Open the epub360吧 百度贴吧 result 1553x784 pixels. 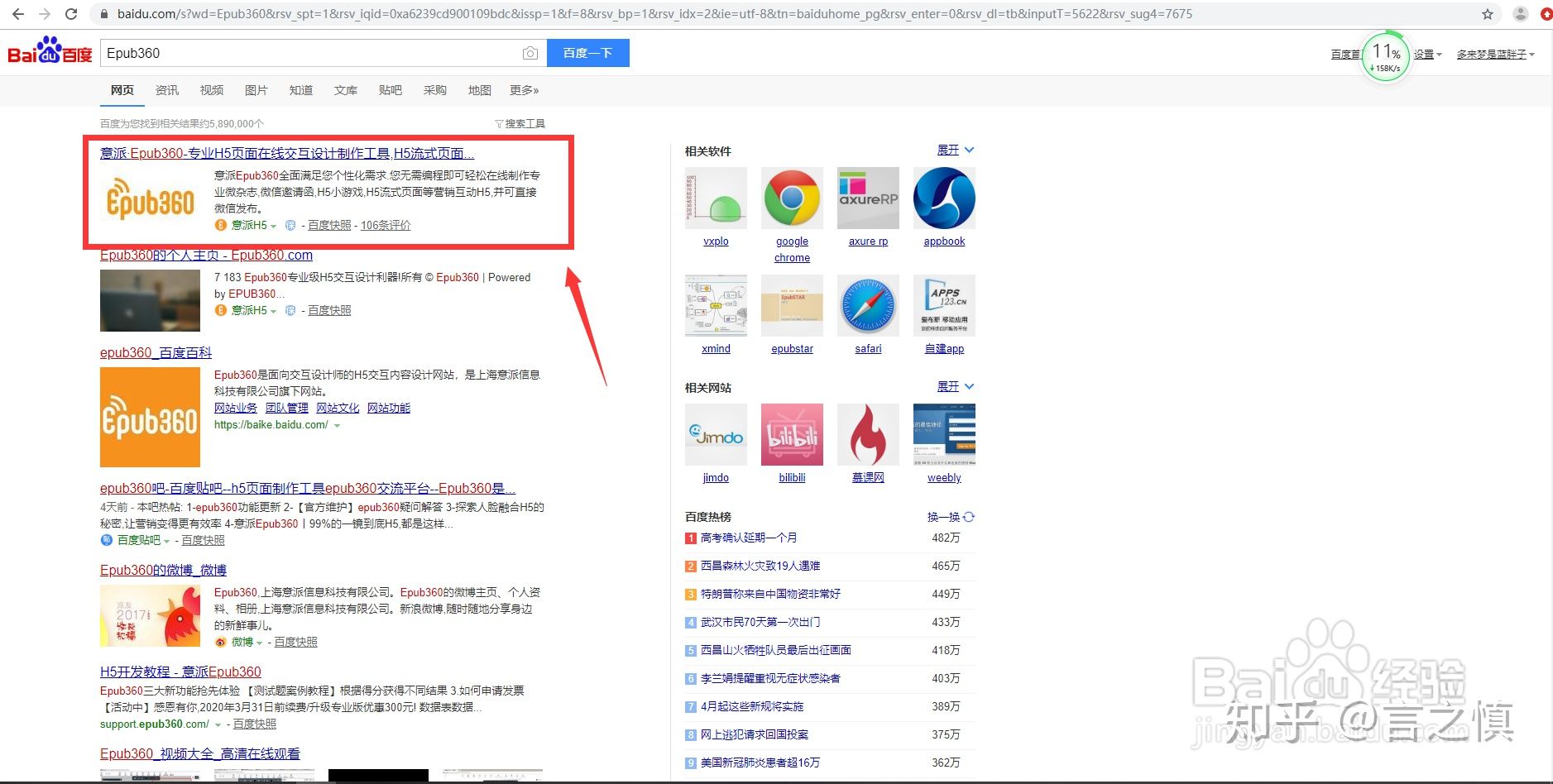click(308, 489)
